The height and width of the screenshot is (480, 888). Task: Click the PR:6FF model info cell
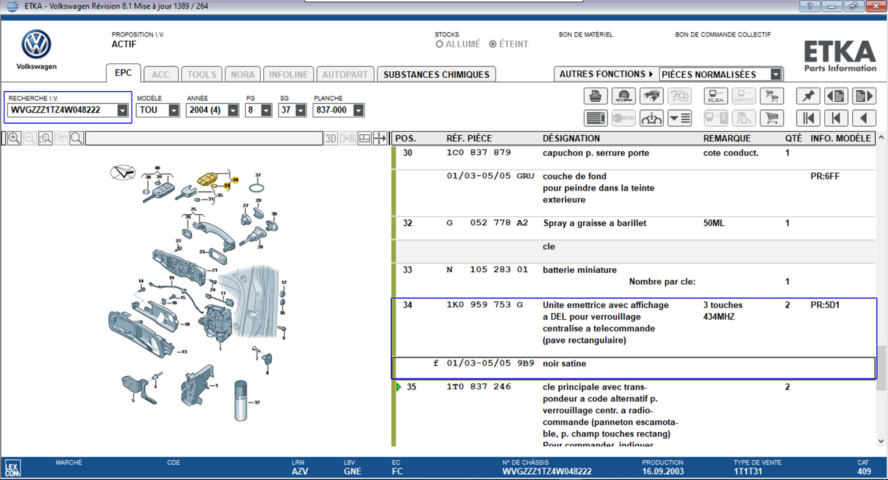click(825, 177)
